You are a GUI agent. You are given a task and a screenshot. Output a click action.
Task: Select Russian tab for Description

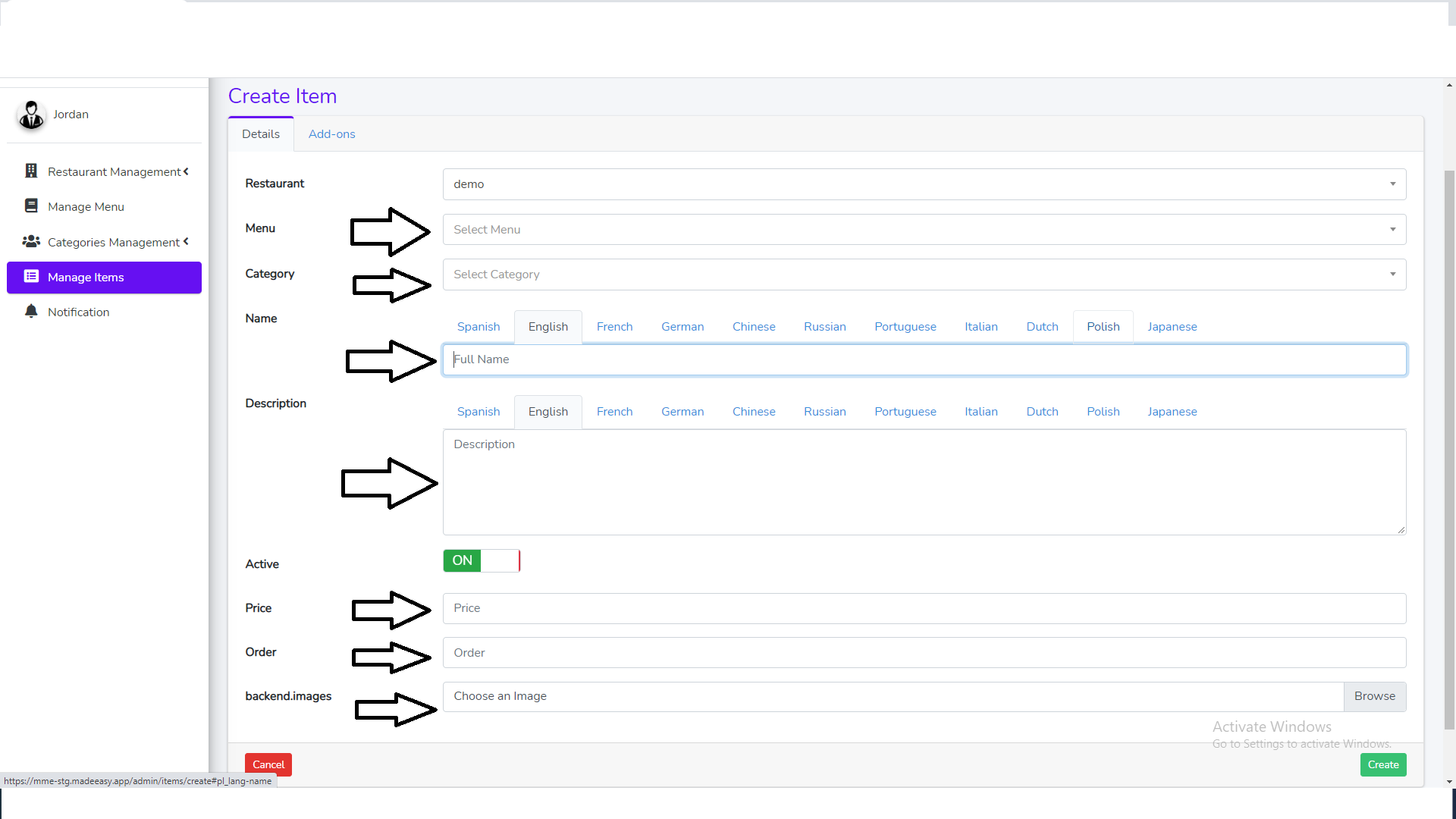[825, 412]
